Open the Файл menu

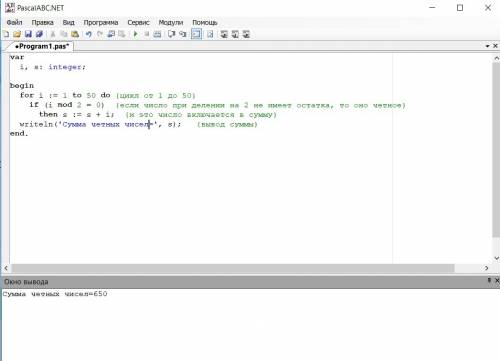coord(14,22)
